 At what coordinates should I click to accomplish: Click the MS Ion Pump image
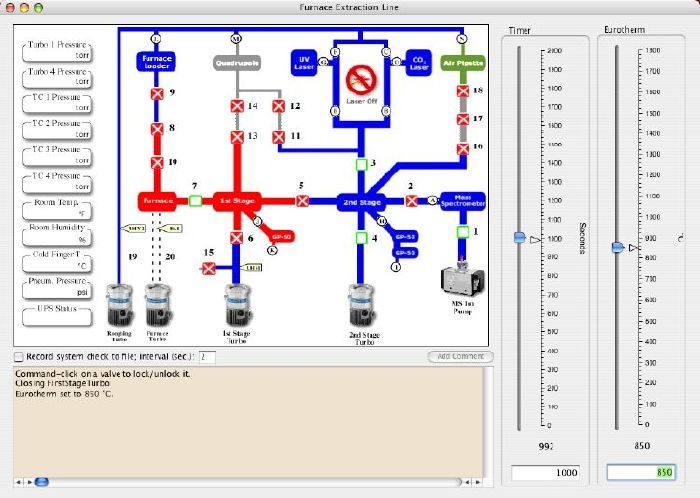coord(462,278)
